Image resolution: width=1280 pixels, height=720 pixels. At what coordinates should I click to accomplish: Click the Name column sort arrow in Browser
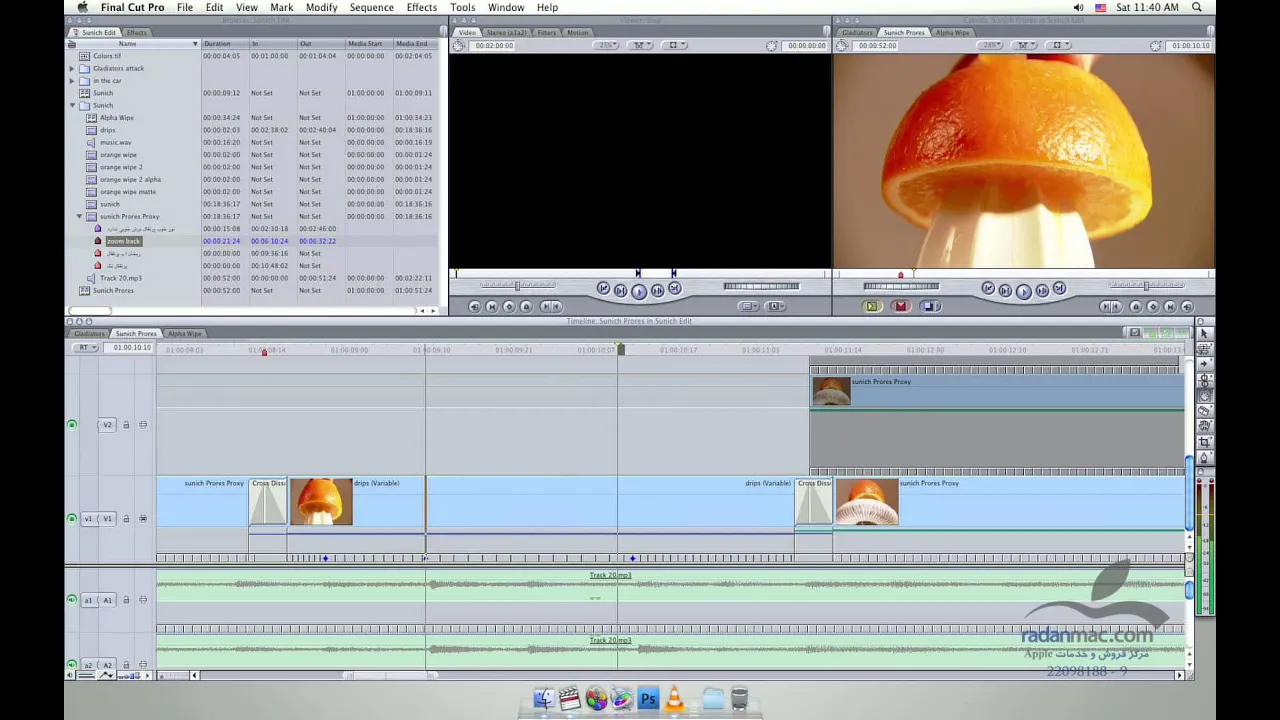(195, 44)
